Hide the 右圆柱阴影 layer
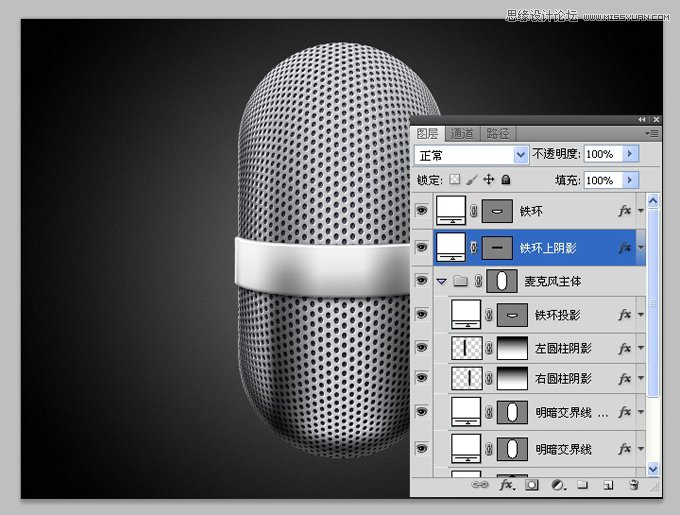 (422, 378)
